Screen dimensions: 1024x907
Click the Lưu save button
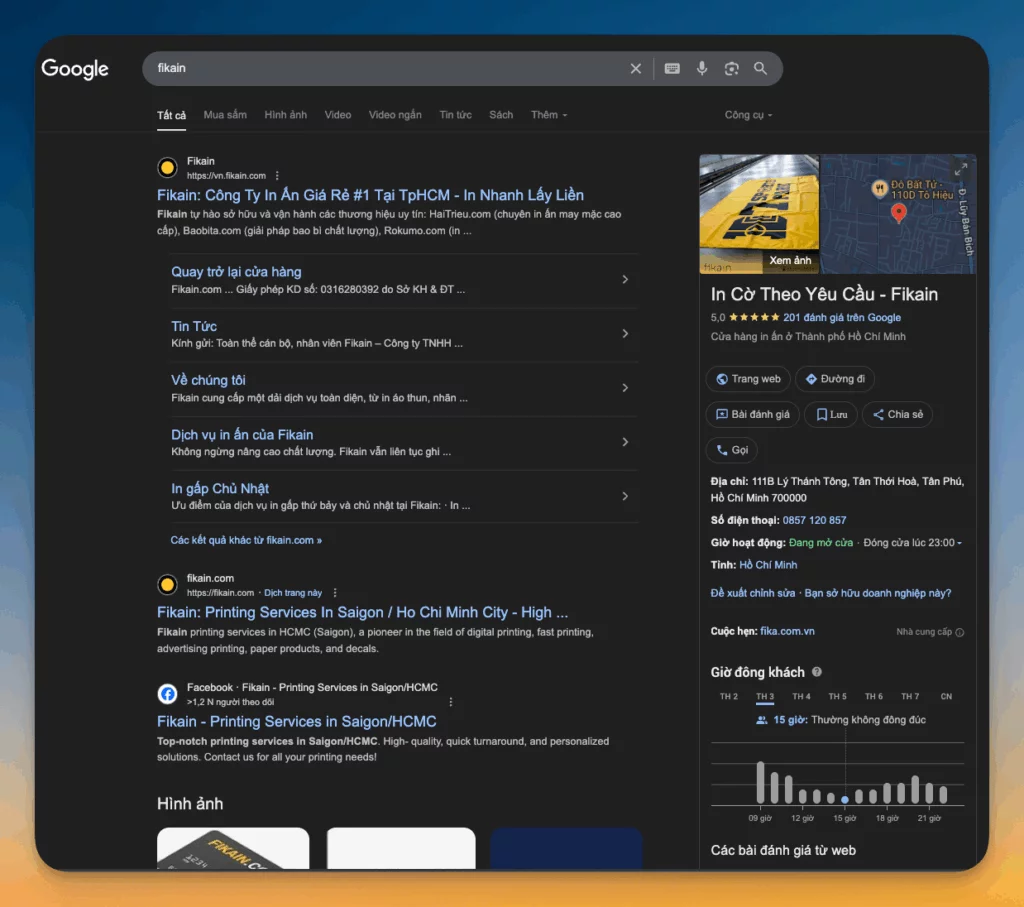[x=831, y=415]
